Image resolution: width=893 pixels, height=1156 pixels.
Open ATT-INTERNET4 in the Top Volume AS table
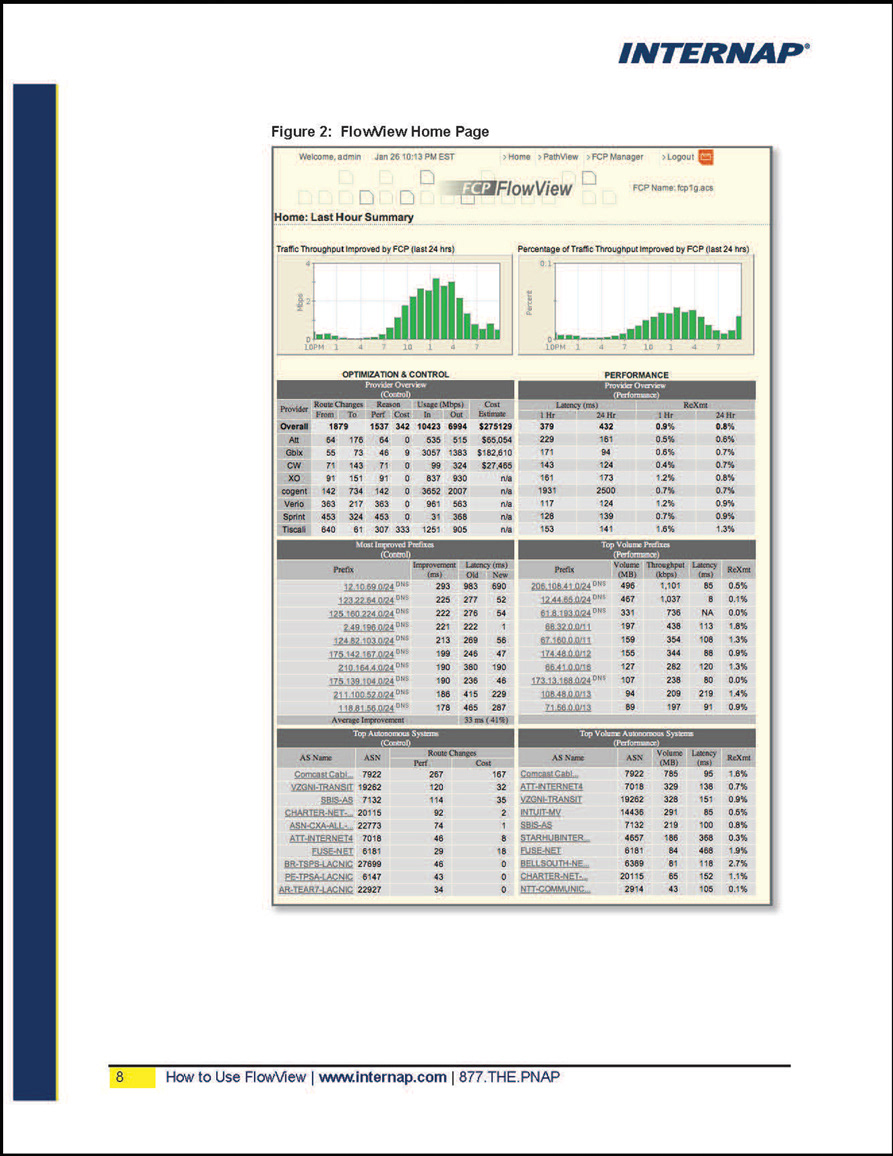552,787
